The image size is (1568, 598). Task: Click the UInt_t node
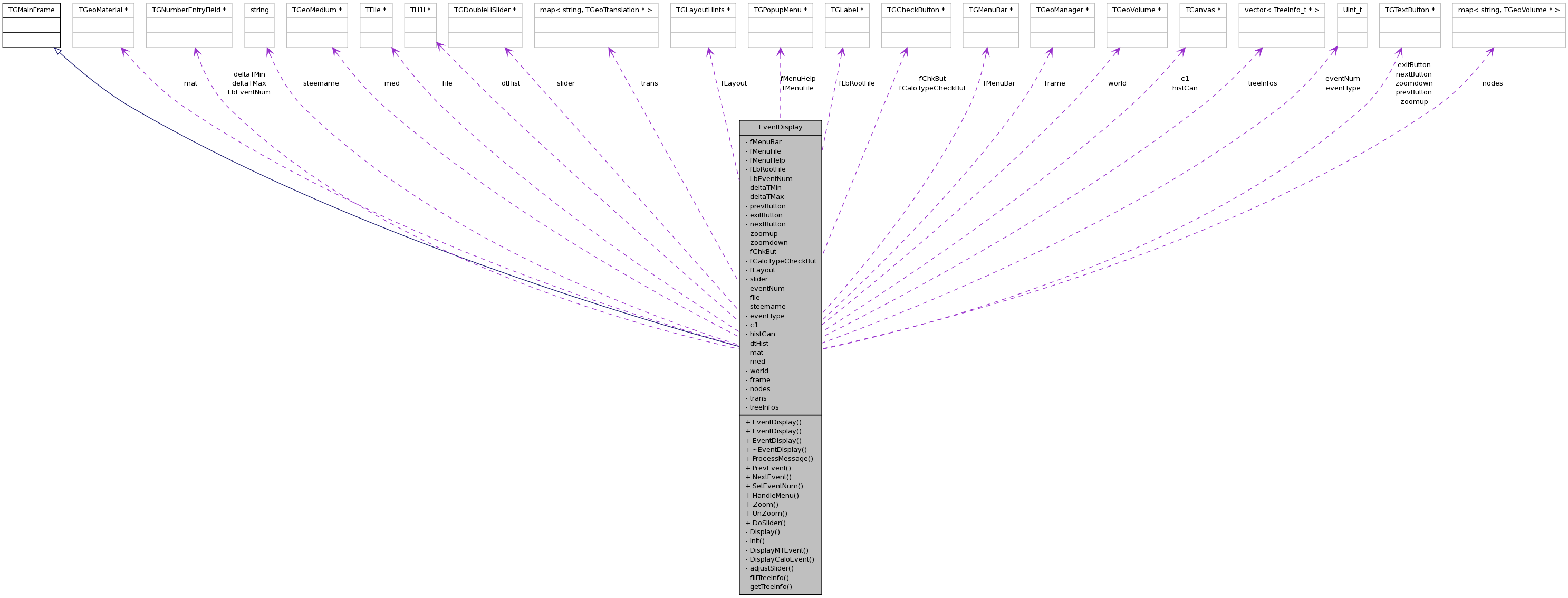point(1352,25)
